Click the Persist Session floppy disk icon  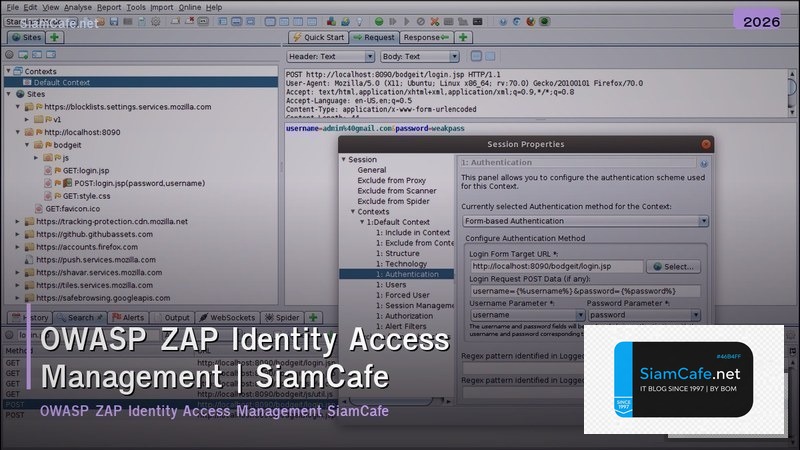pos(114,21)
